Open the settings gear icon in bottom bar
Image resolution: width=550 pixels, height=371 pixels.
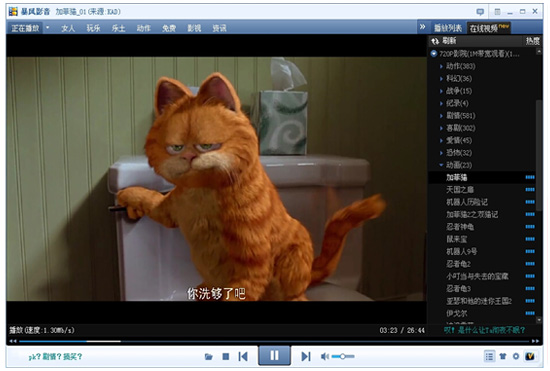click(516, 356)
